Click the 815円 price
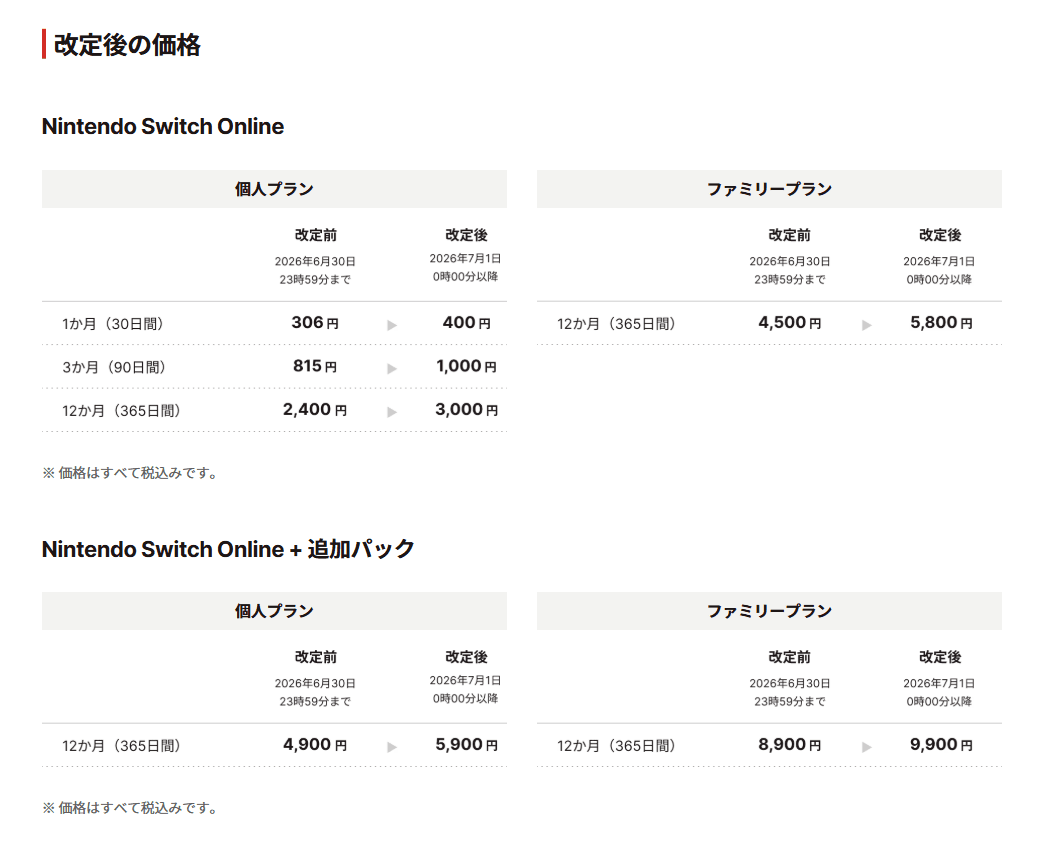This screenshot has height=859, width=1051. click(315, 367)
